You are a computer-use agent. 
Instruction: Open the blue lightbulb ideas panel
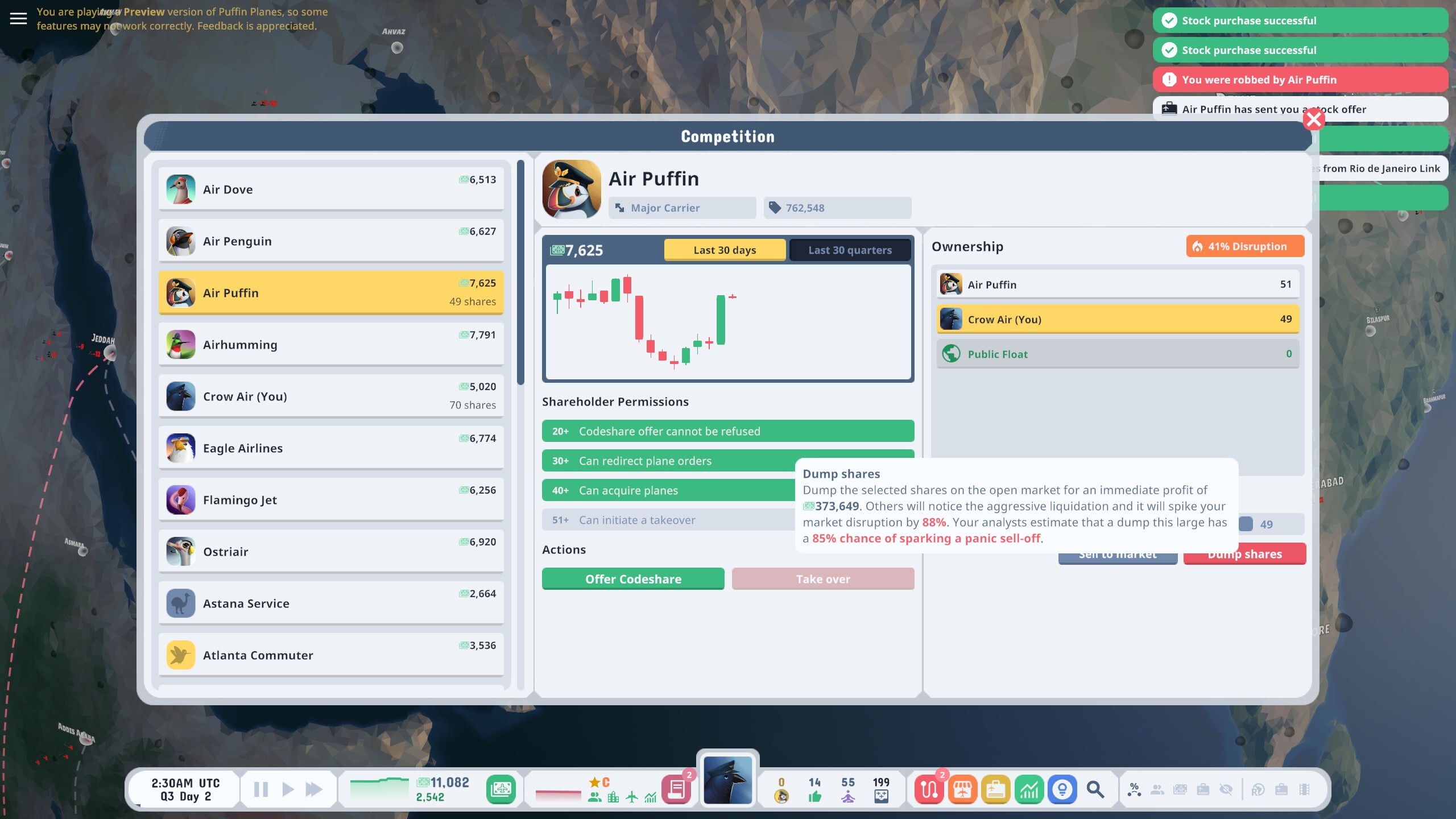click(x=1062, y=789)
